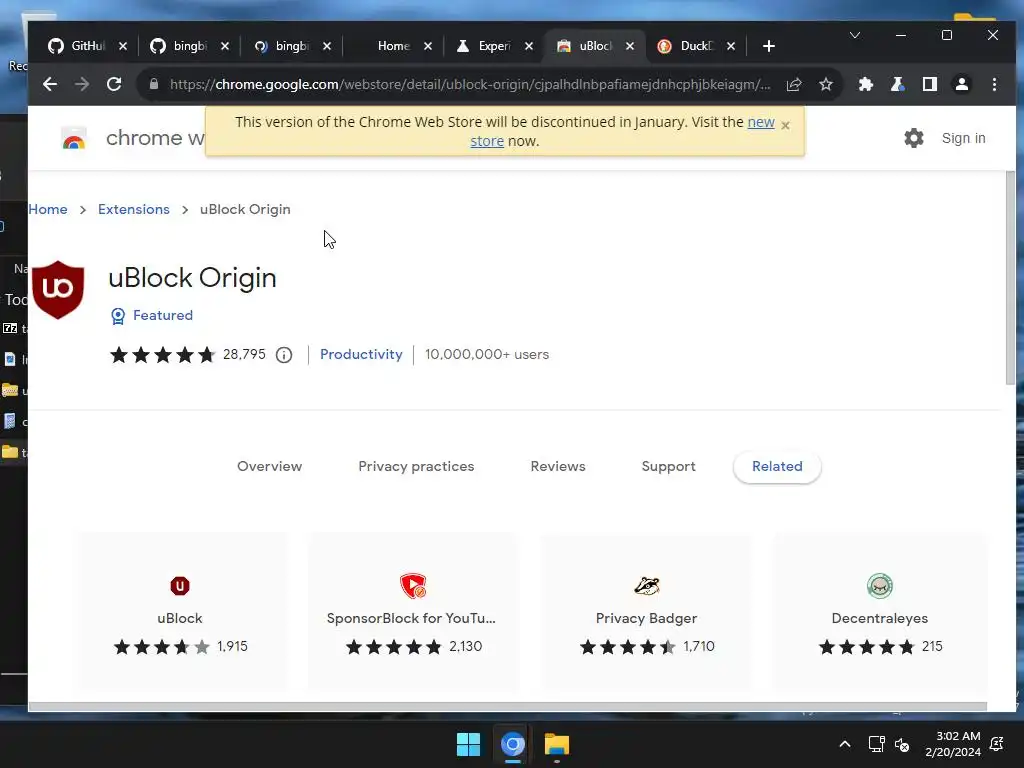The height and width of the screenshot is (768, 1024).
Task: Click the network tray icon
Action: tap(876, 744)
